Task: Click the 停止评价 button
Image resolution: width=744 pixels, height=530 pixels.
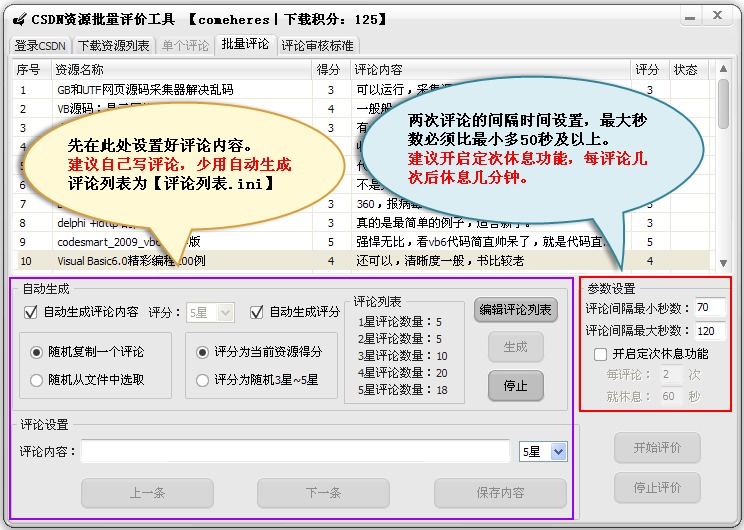Action: [x=657, y=487]
